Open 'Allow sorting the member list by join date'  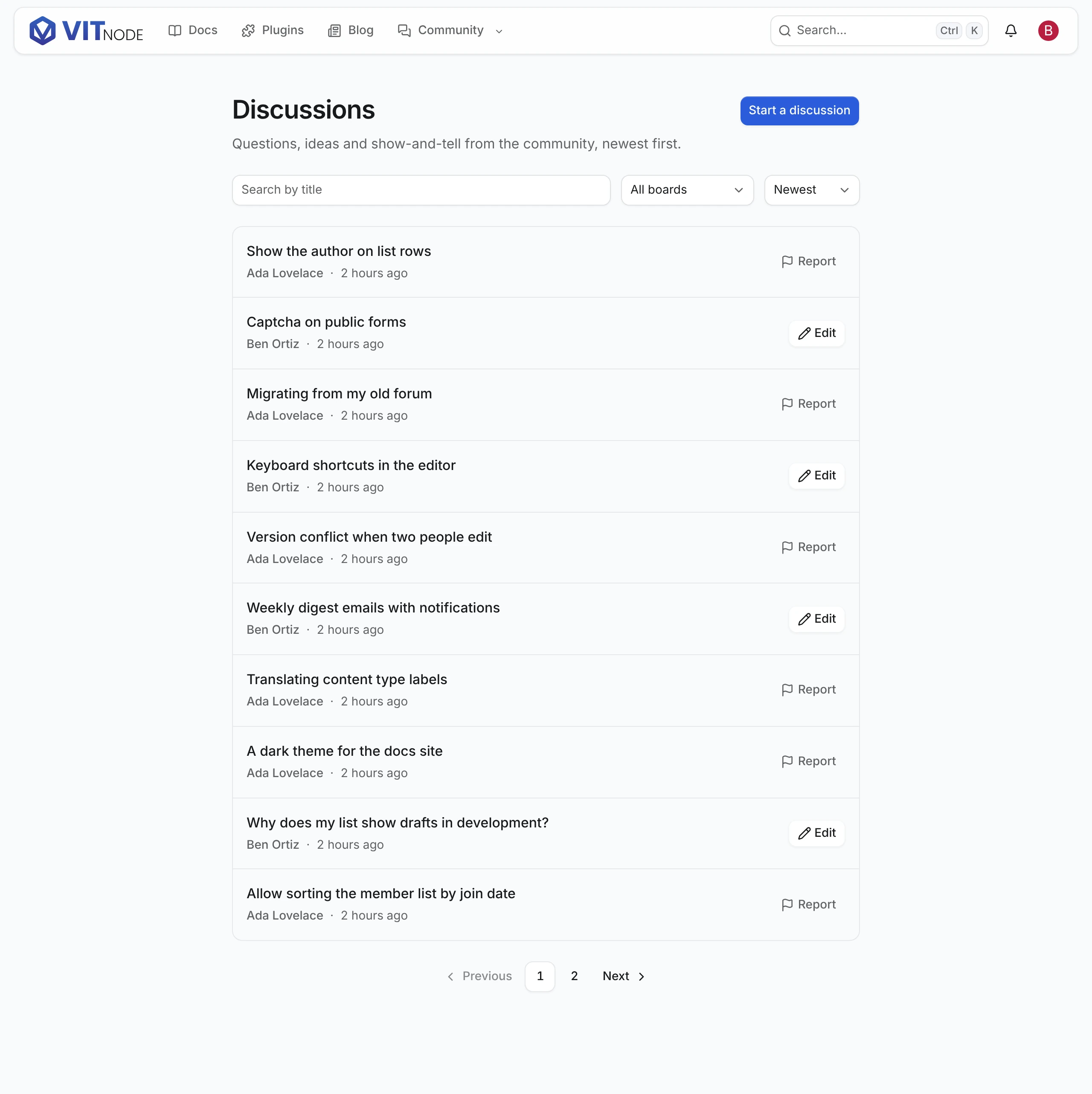[380, 894]
